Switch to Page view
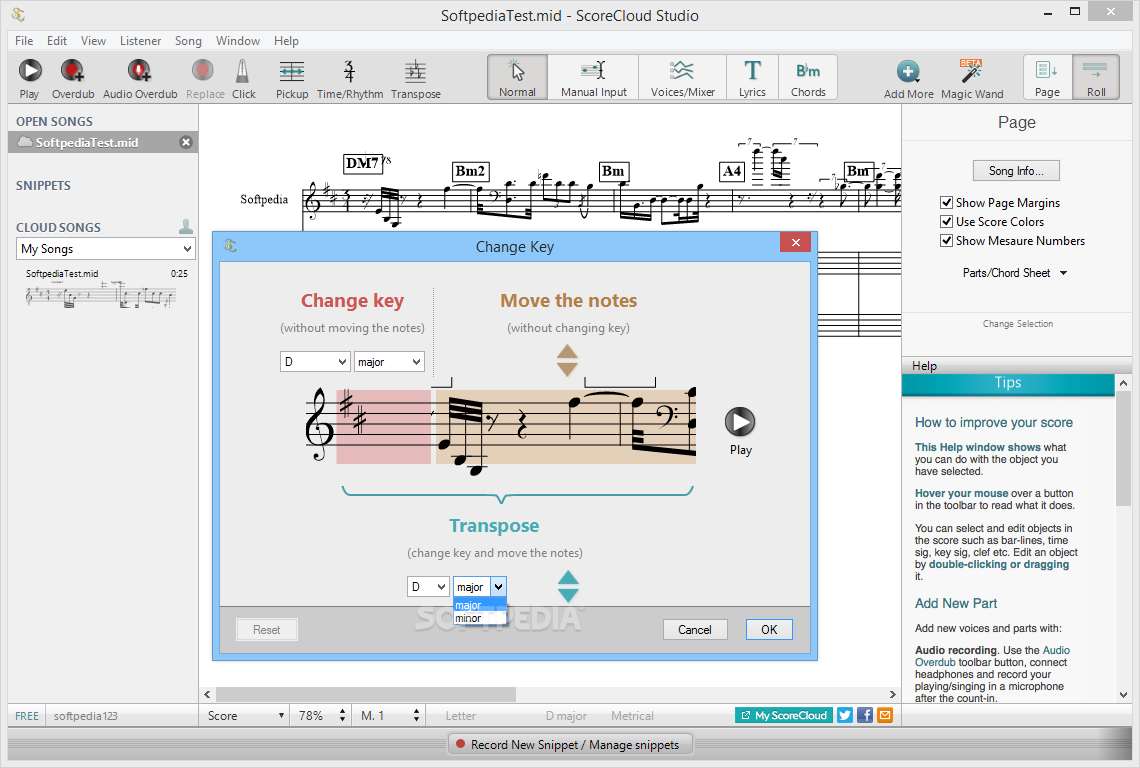Screen dimensions: 1140x768 pos(1047,77)
